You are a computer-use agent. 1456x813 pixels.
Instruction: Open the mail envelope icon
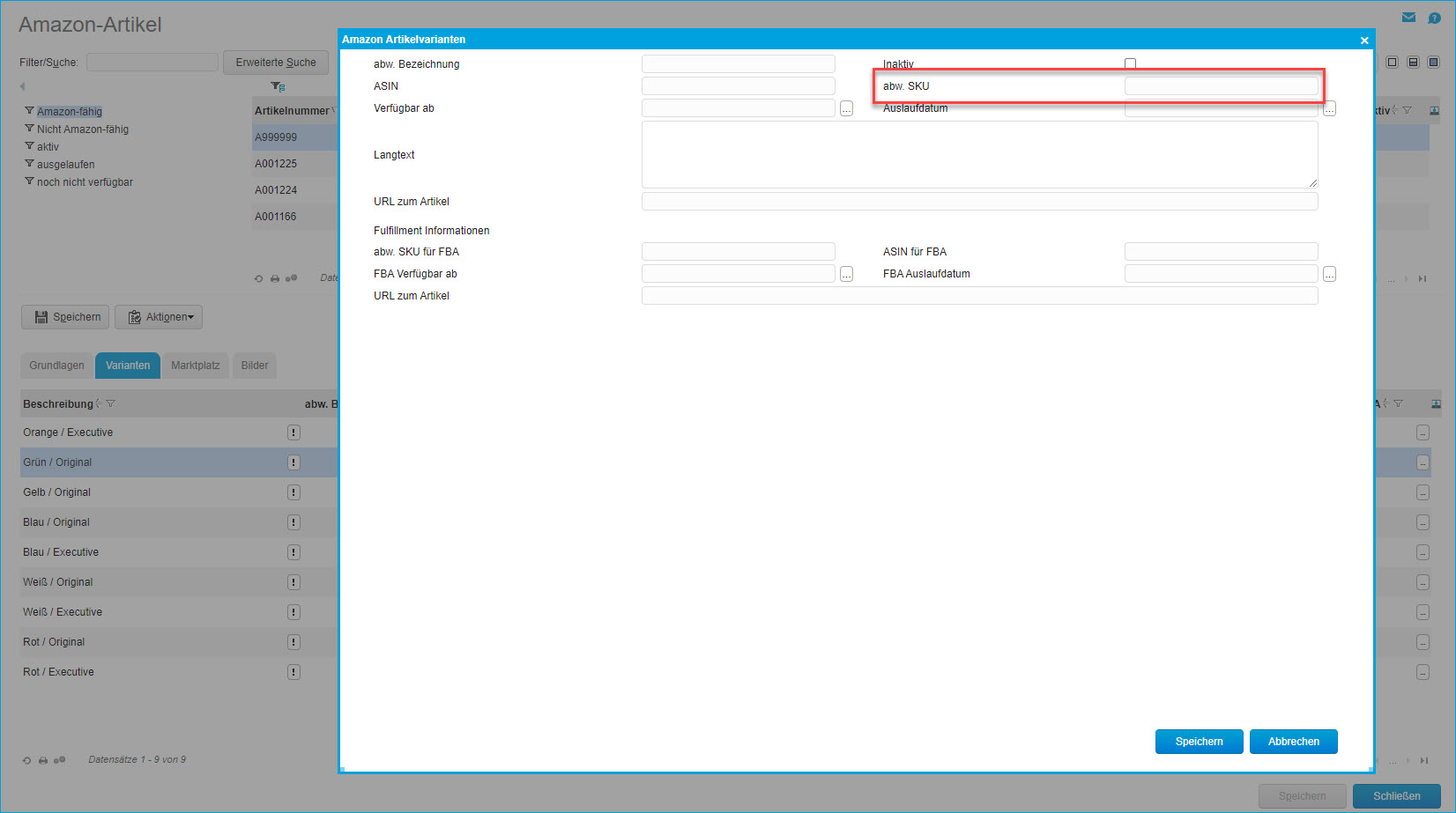coord(1408,18)
